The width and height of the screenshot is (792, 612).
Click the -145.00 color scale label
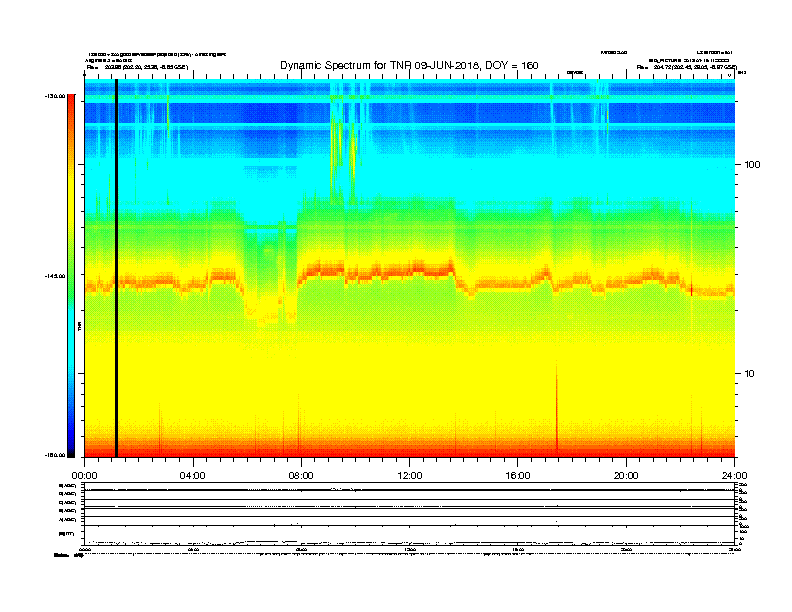(x=55, y=276)
